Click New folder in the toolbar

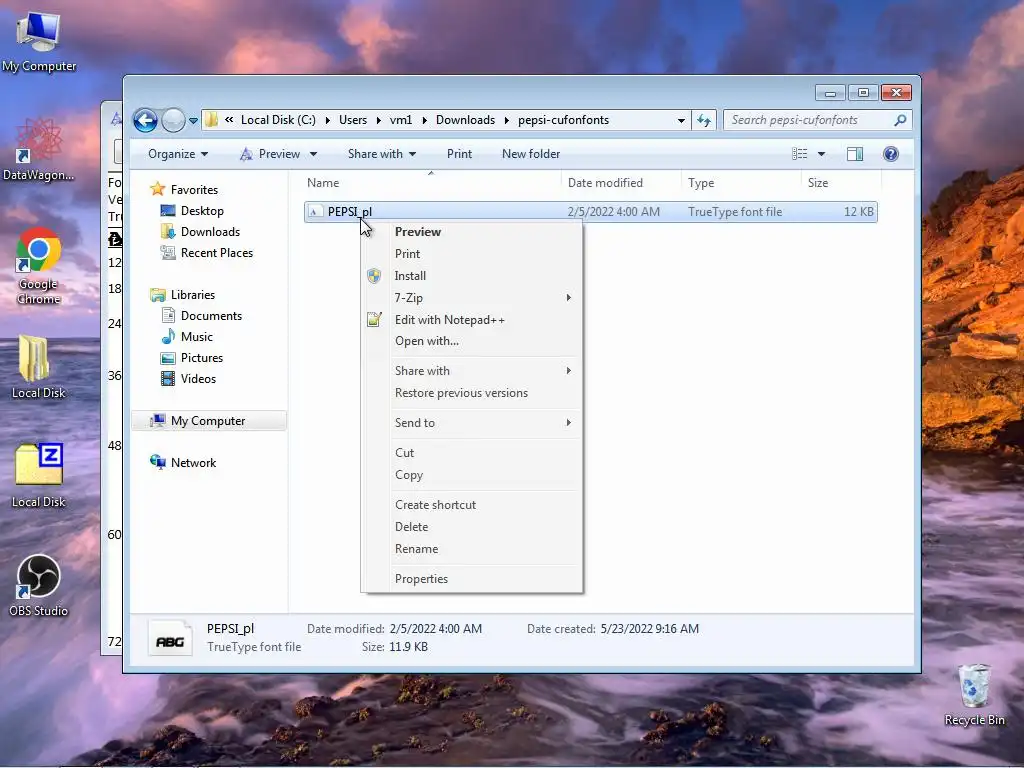pos(531,154)
